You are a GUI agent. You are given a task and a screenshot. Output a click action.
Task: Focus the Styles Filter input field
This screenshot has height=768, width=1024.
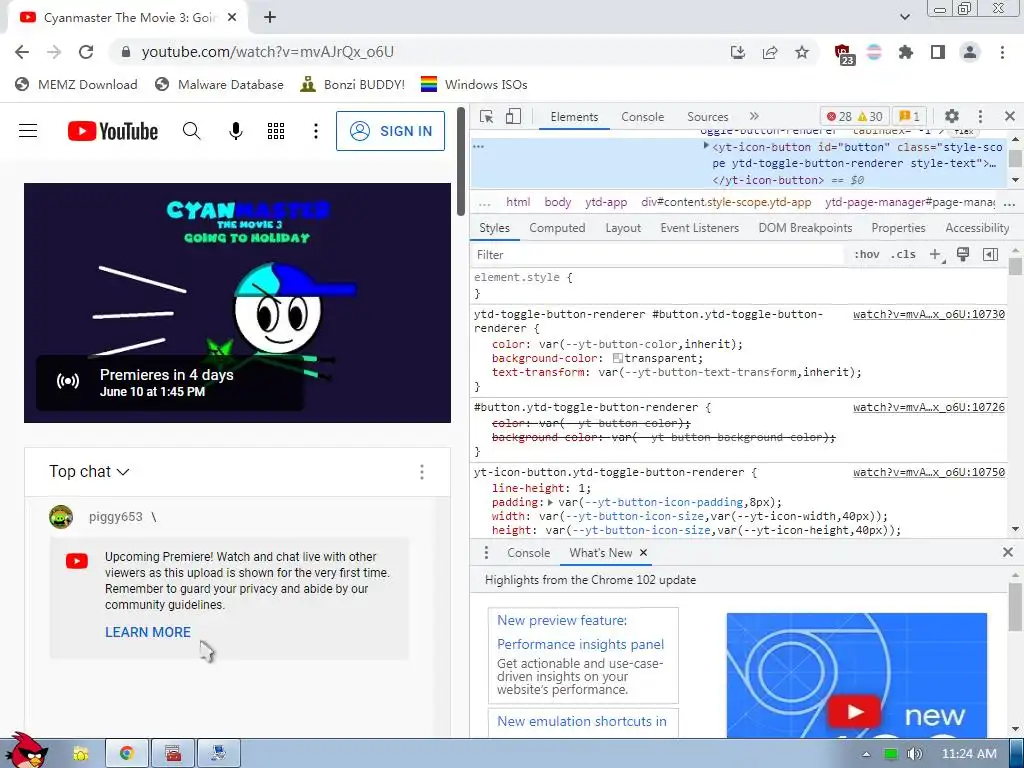click(658, 255)
